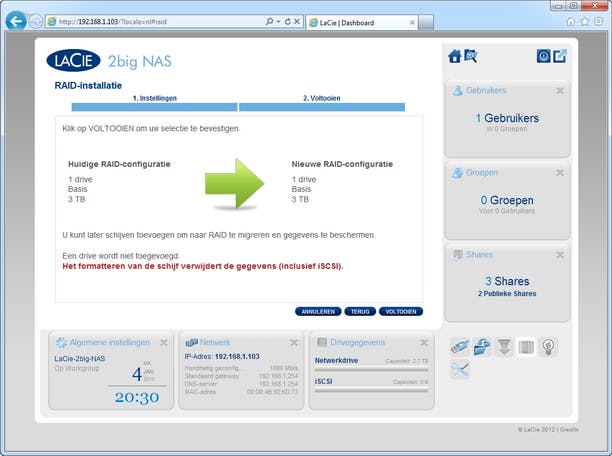Viewport: 612px width, 456px height.
Task: Select the LaCie | Dashboard browser tab
Action: click(x=361, y=23)
